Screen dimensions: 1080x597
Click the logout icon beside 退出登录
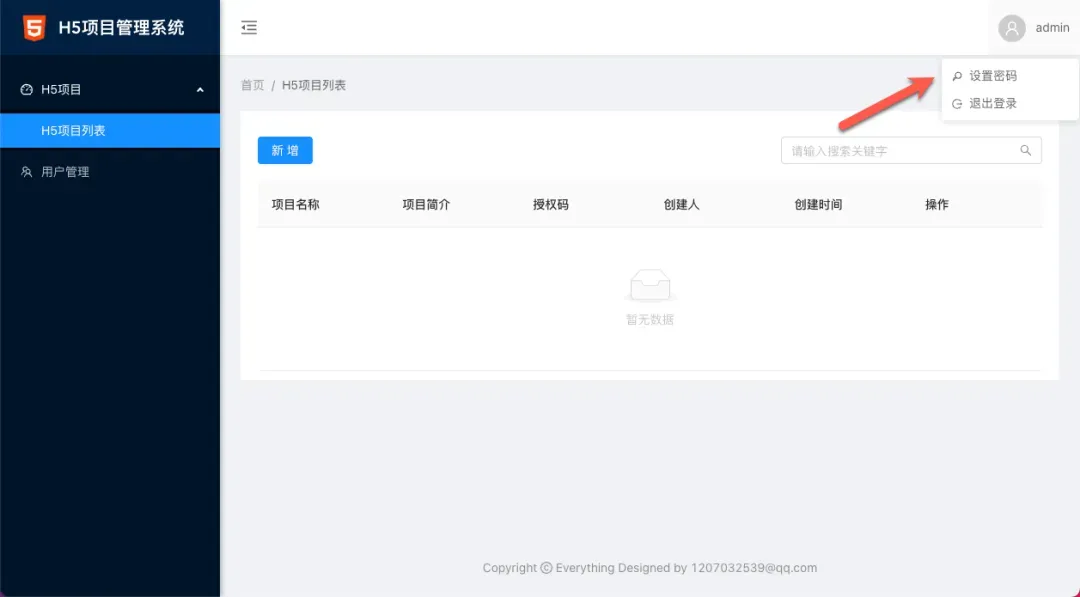pos(957,104)
